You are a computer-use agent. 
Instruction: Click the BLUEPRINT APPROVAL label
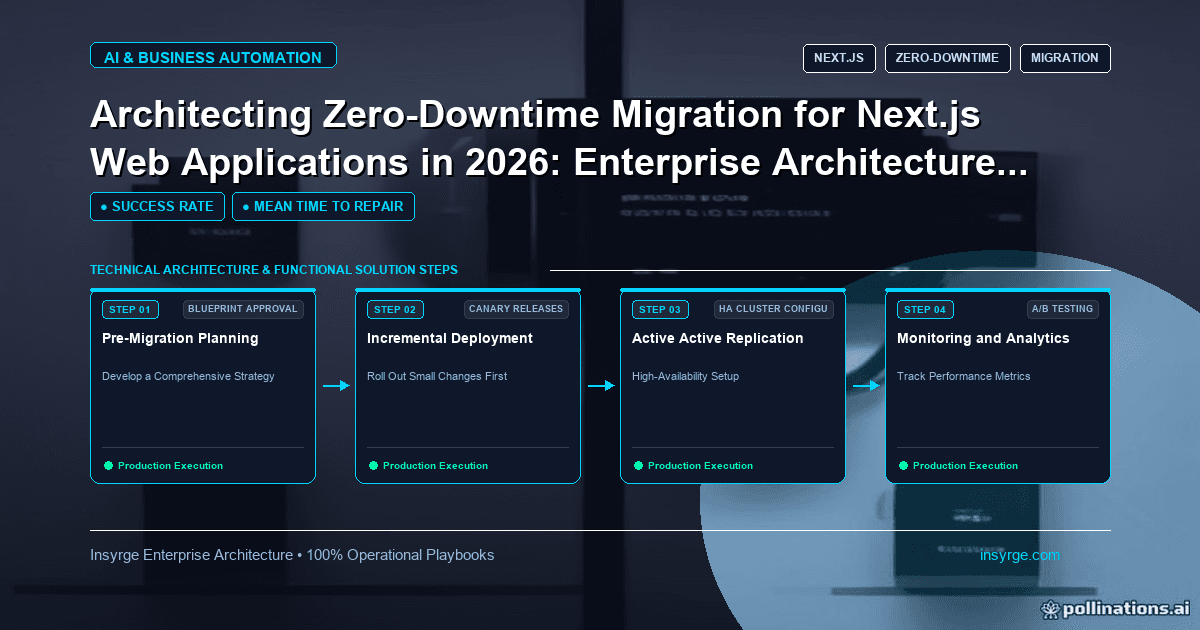243,309
